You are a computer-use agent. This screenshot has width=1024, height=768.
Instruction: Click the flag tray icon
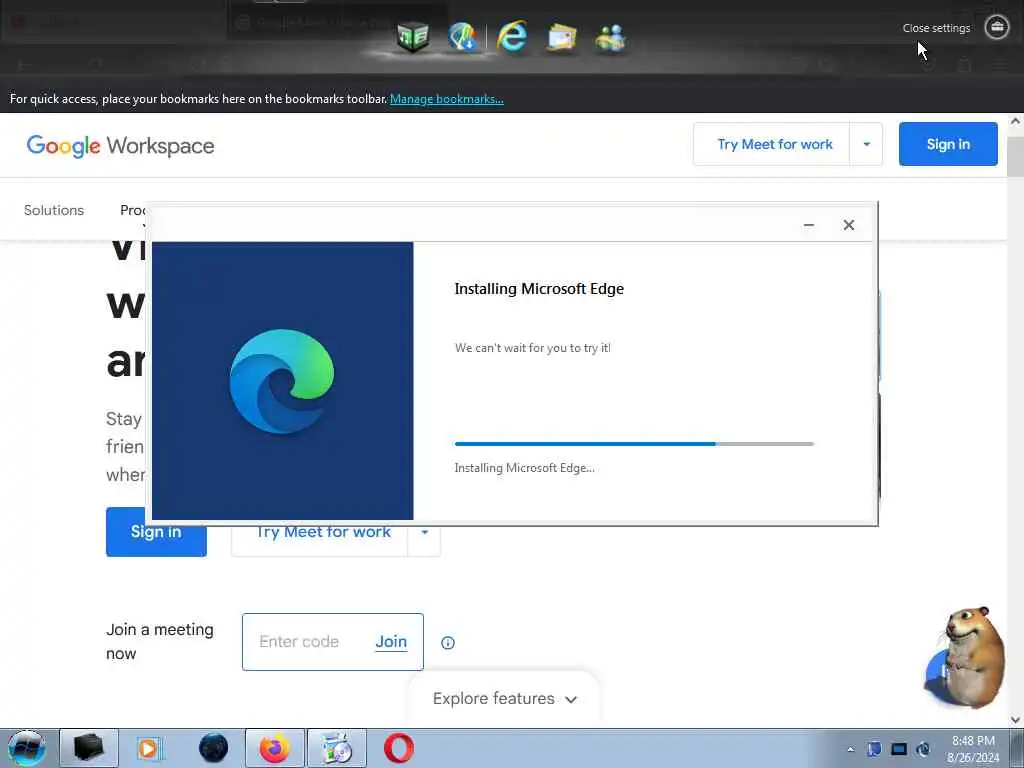tap(874, 749)
